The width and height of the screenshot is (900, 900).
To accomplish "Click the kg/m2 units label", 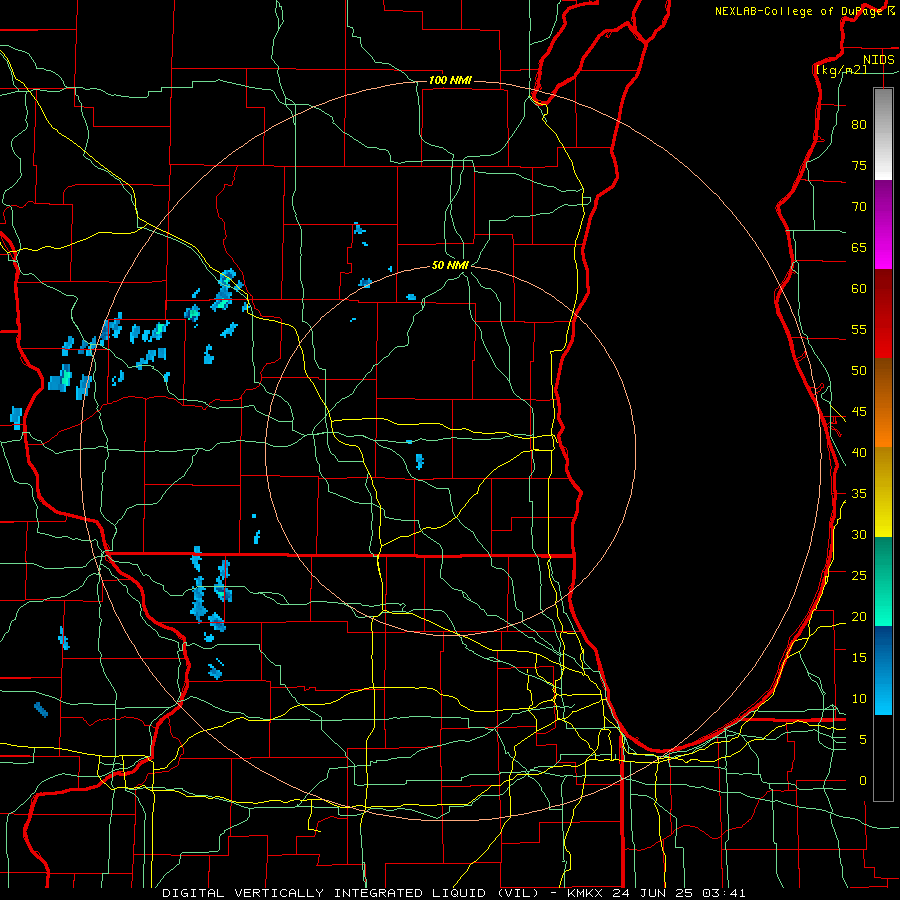I will pos(841,70).
